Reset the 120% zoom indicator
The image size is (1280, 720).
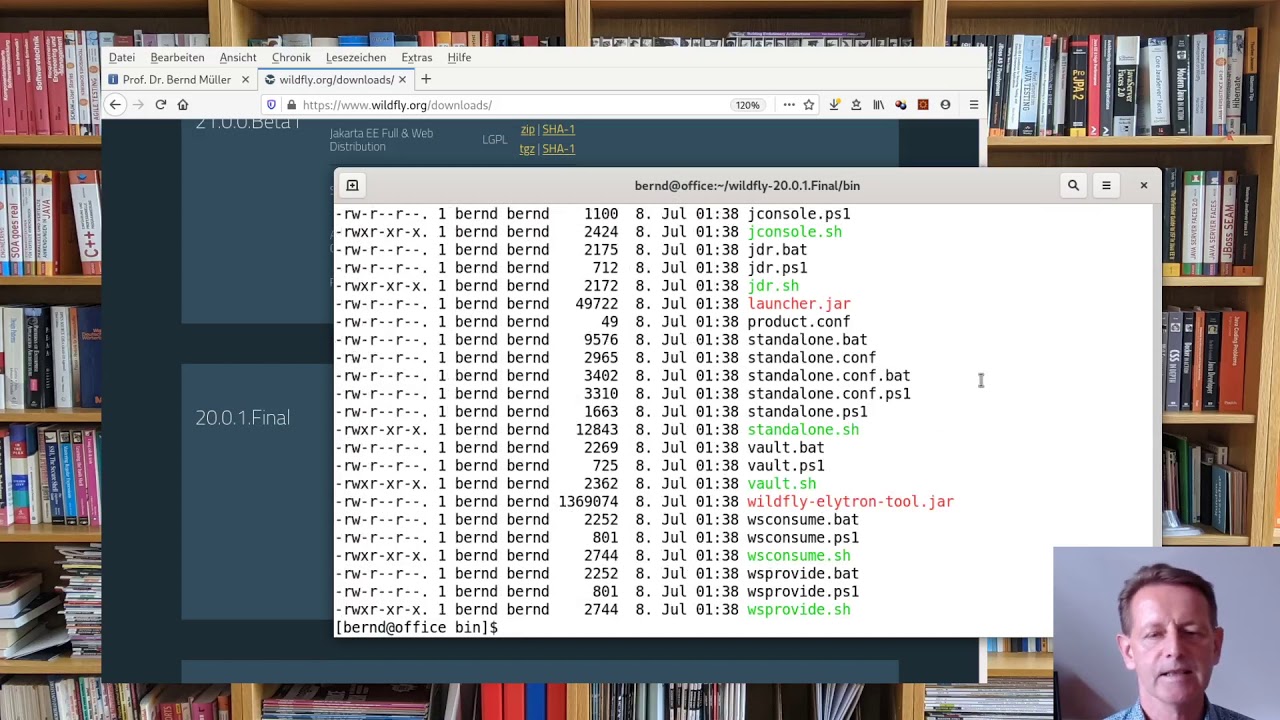(747, 105)
